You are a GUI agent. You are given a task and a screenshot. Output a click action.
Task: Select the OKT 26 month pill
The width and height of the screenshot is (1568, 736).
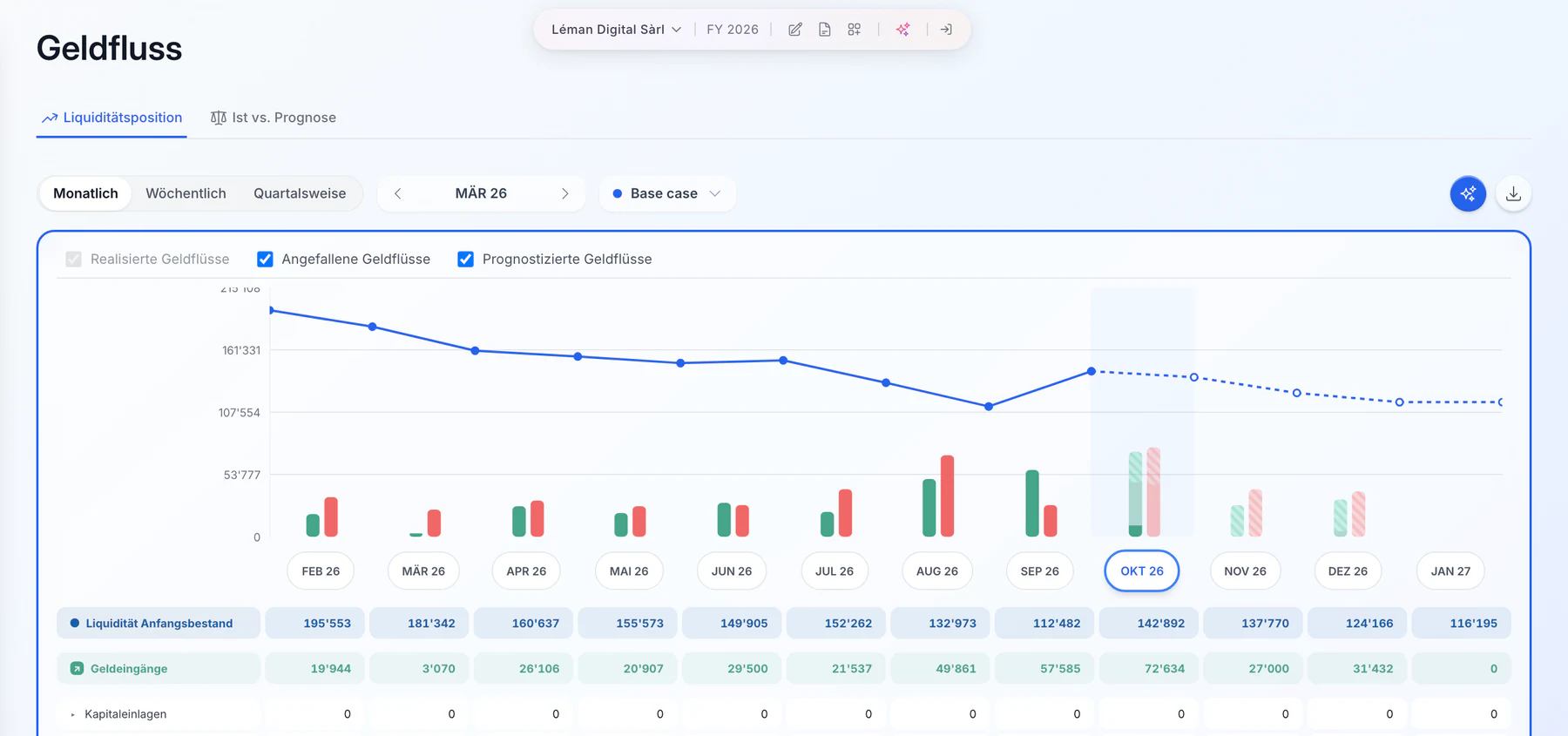coord(1142,571)
